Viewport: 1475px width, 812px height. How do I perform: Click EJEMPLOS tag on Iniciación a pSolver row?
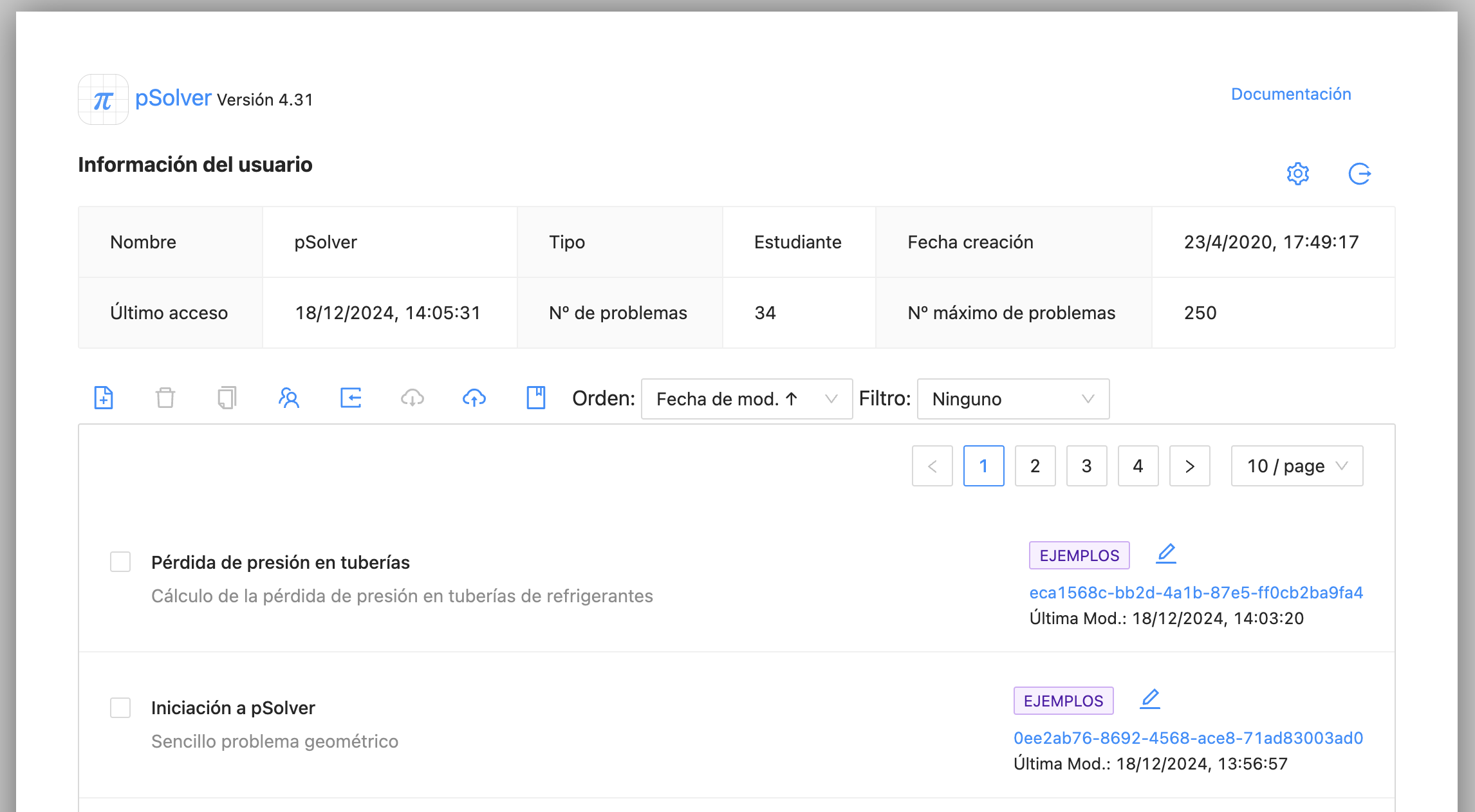click(1063, 701)
